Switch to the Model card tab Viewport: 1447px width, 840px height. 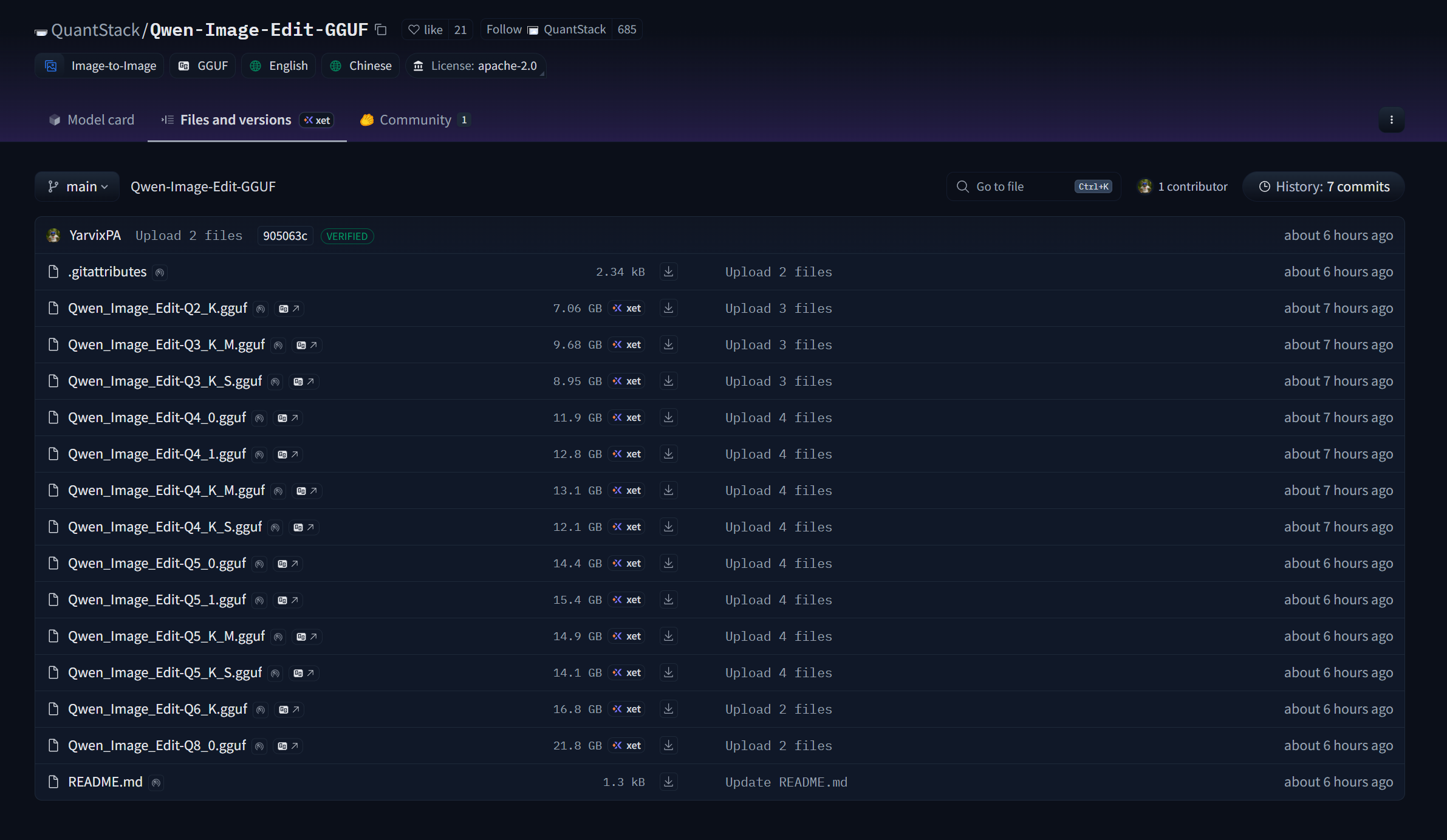tap(91, 120)
